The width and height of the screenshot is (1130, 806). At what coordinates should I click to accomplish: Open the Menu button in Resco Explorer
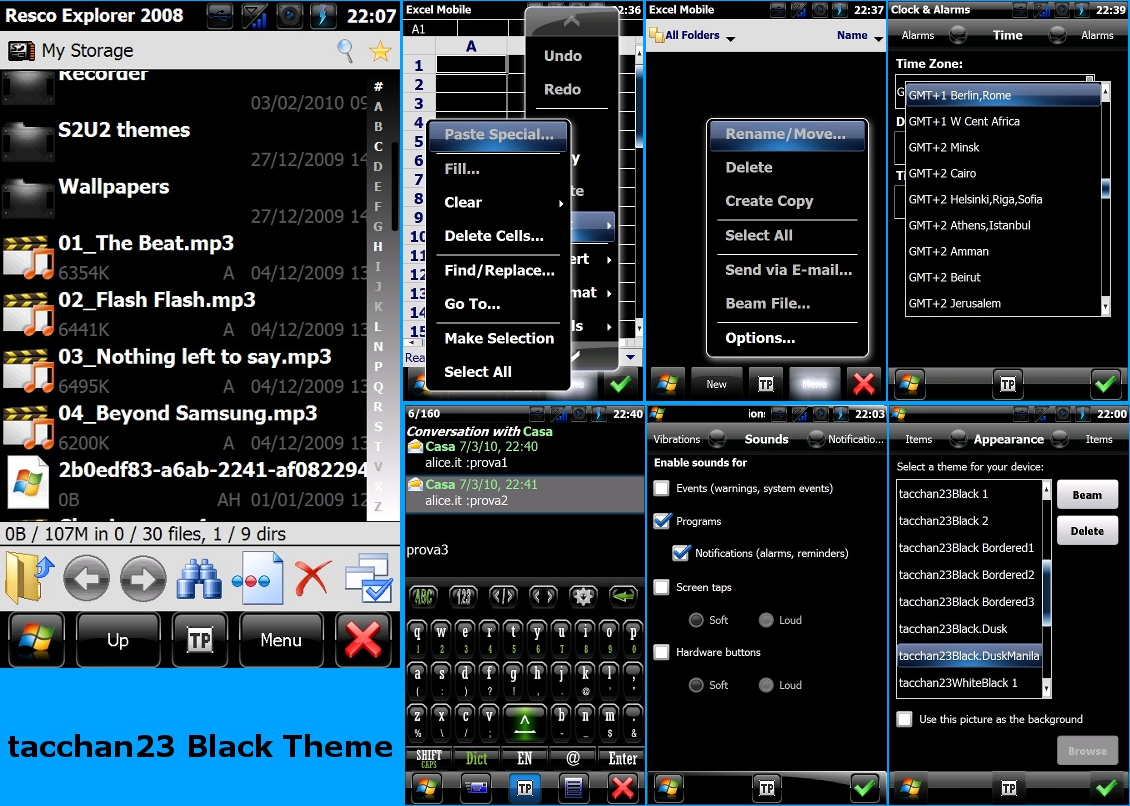280,639
